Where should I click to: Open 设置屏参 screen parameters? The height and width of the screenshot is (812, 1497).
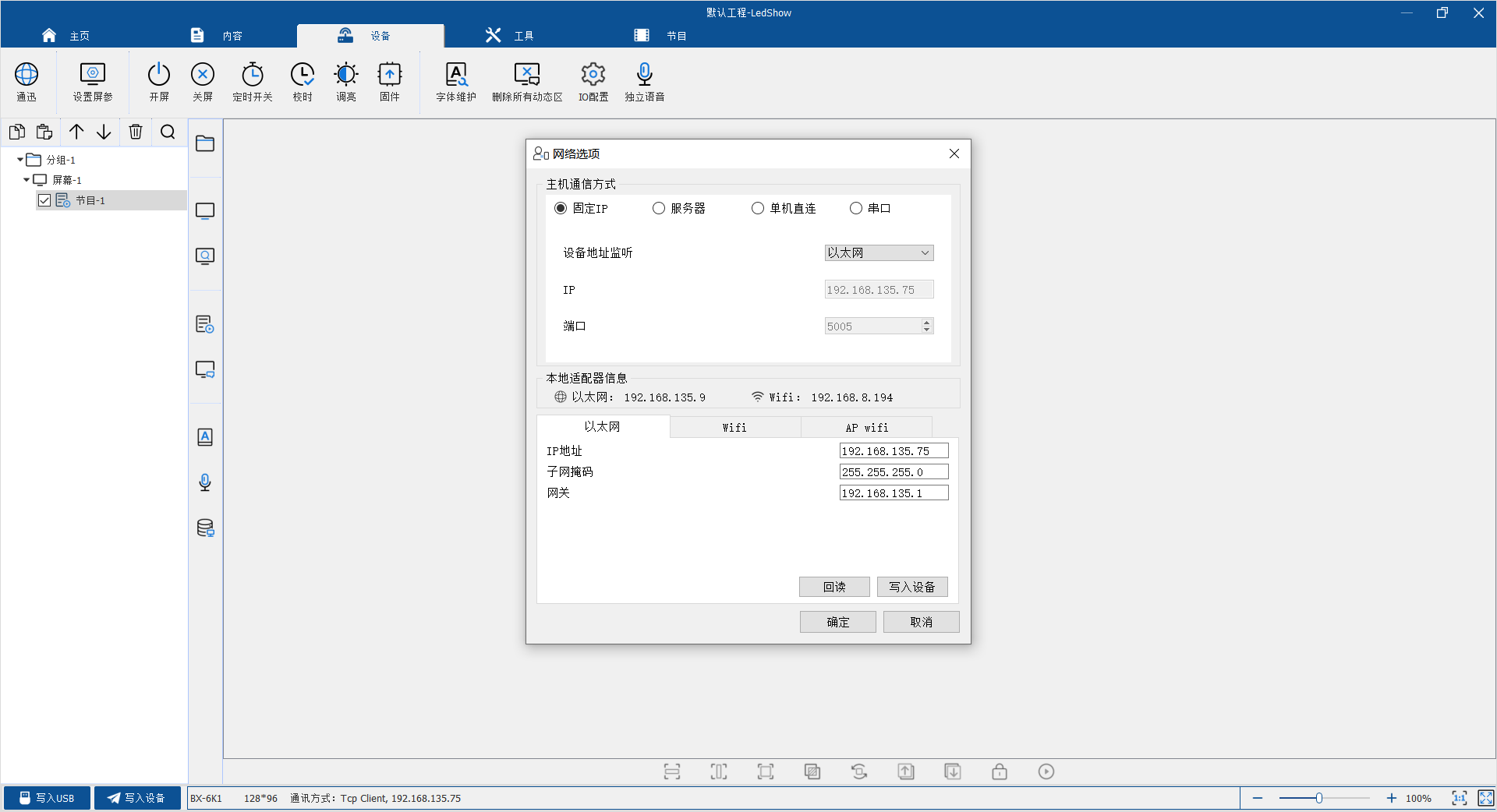tap(93, 82)
